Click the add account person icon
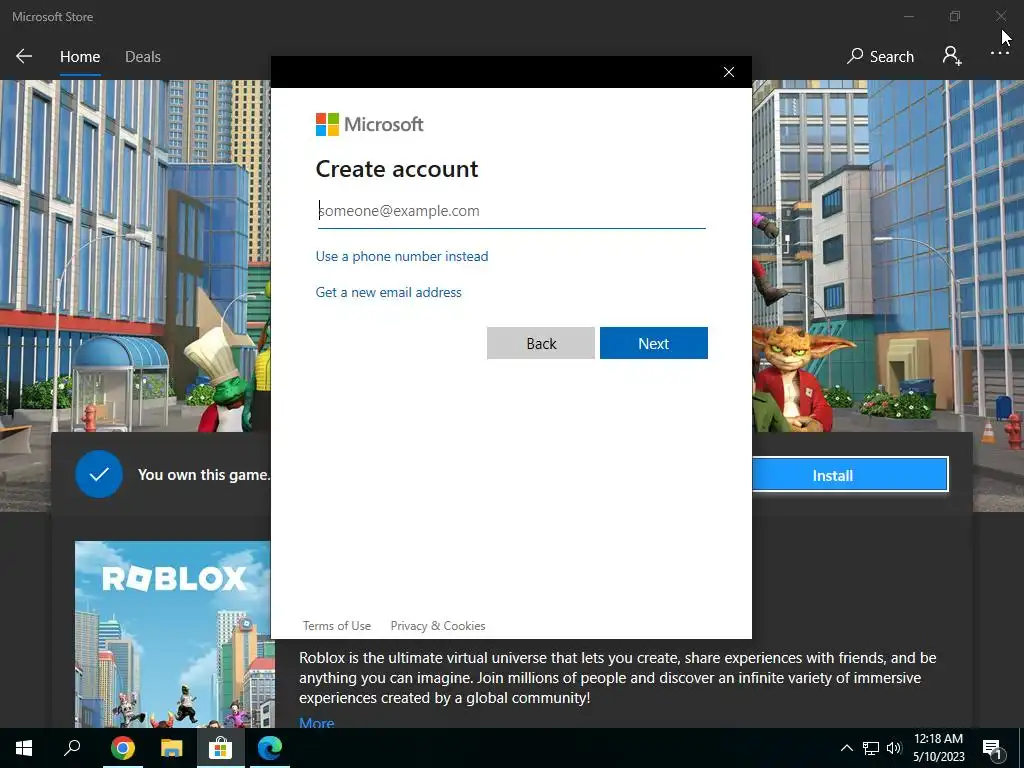The height and width of the screenshot is (768, 1024). coord(952,56)
